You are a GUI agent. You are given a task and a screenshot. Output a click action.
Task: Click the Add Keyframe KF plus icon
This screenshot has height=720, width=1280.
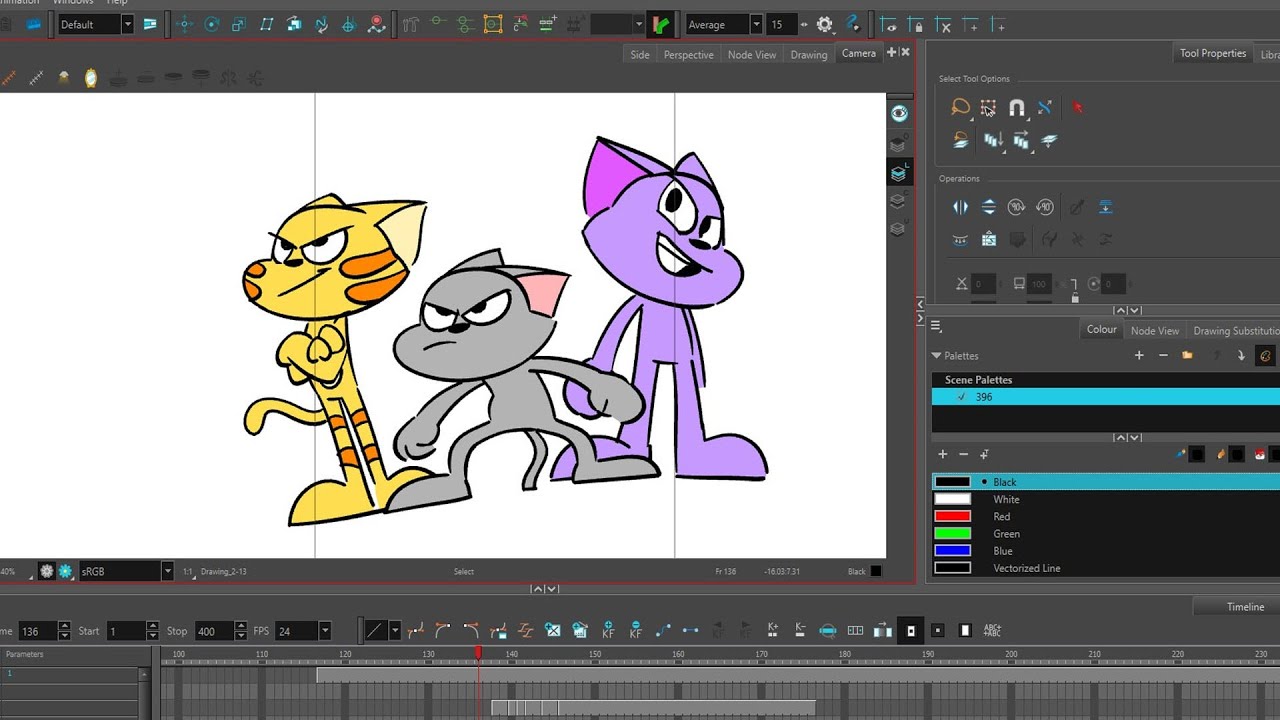pos(608,631)
